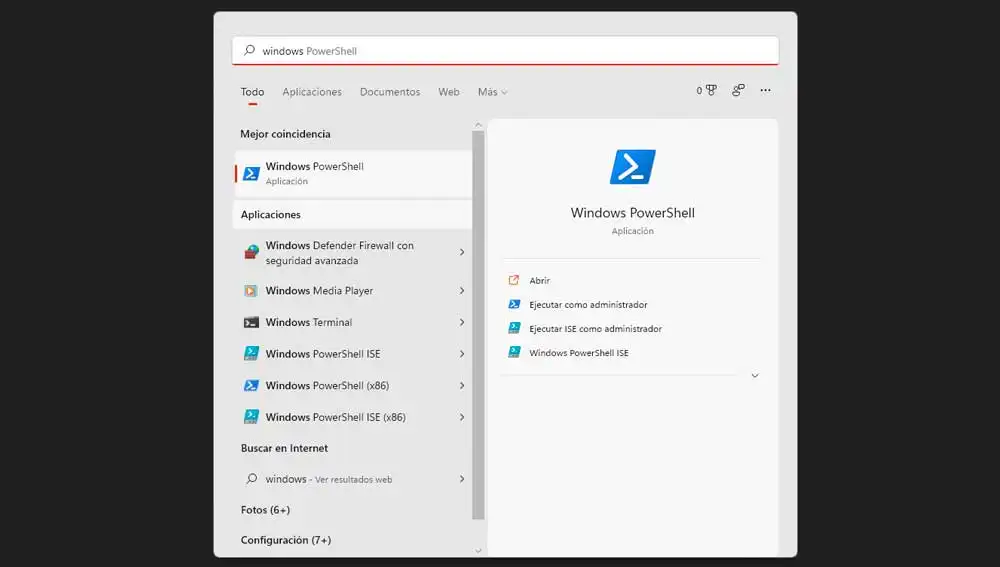Image resolution: width=1000 pixels, height=567 pixels.
Task: Click the magnifier icon beside 'windows' web result
Action: tap(252, 479)
